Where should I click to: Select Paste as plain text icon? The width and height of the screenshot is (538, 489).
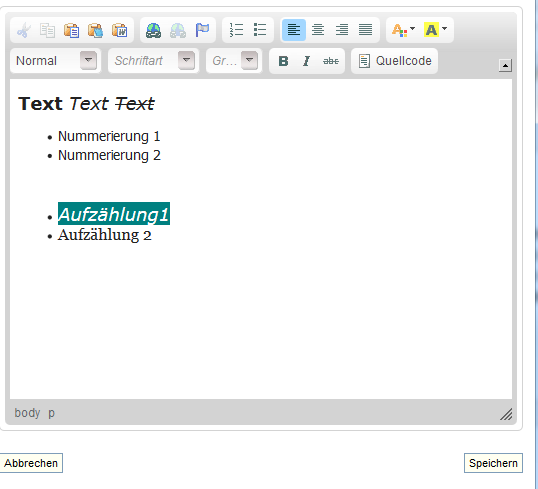click(x=95, y=30)
